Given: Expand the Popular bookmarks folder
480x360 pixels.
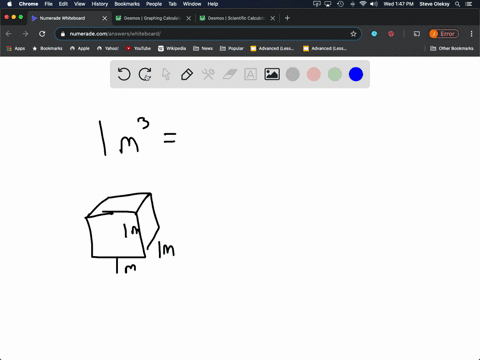Looking at the screenshot, I should (x=232, y=48).
